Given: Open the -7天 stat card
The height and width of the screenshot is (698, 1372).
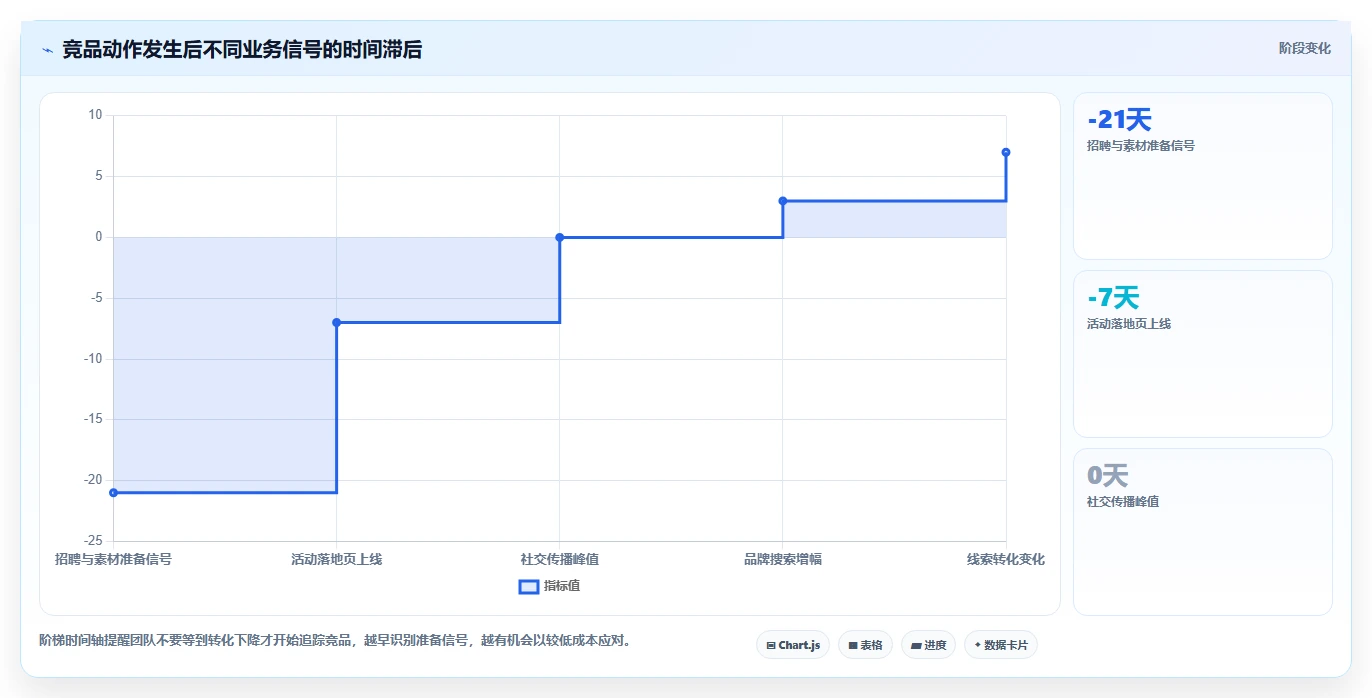Looking at the screenshot, I should (1203, 354).
